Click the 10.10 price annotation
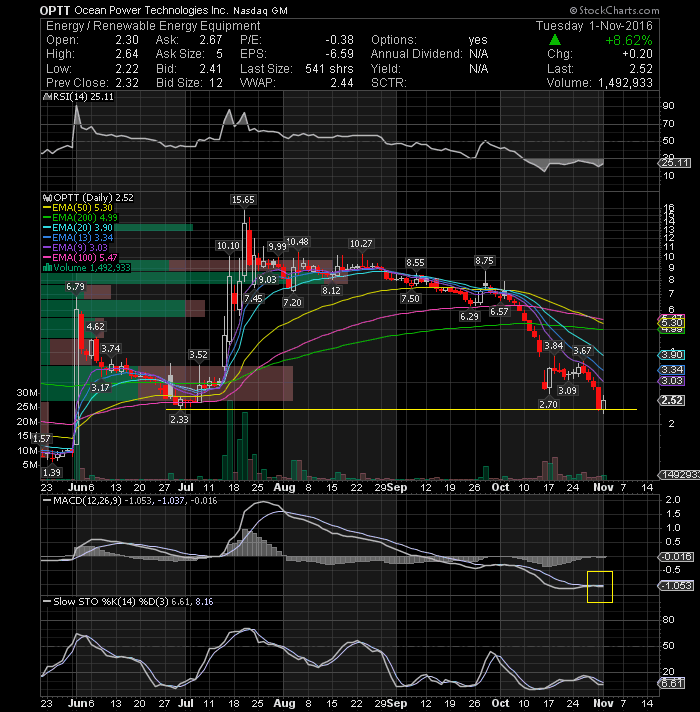The width and height of the screenshot is (700, 712). pyautogui.click(x=228, y=246)
